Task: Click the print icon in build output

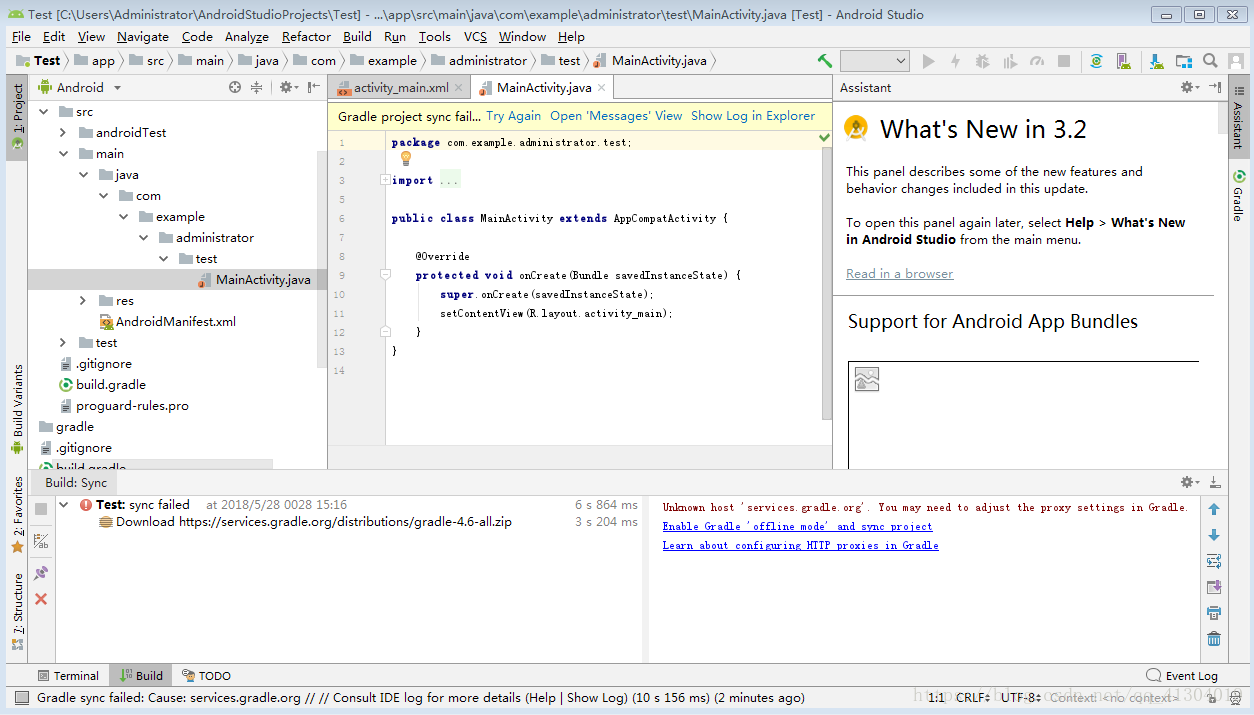Action: 1214,613
